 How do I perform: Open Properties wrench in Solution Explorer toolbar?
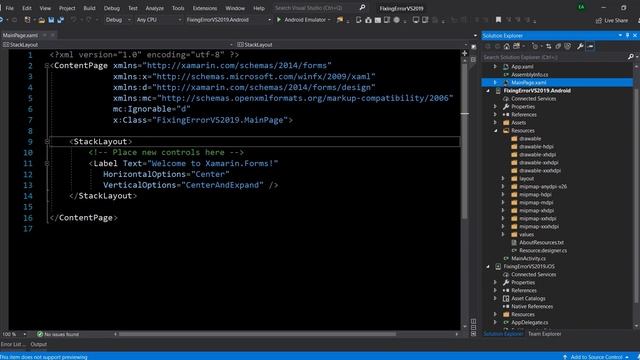[580, 47]
